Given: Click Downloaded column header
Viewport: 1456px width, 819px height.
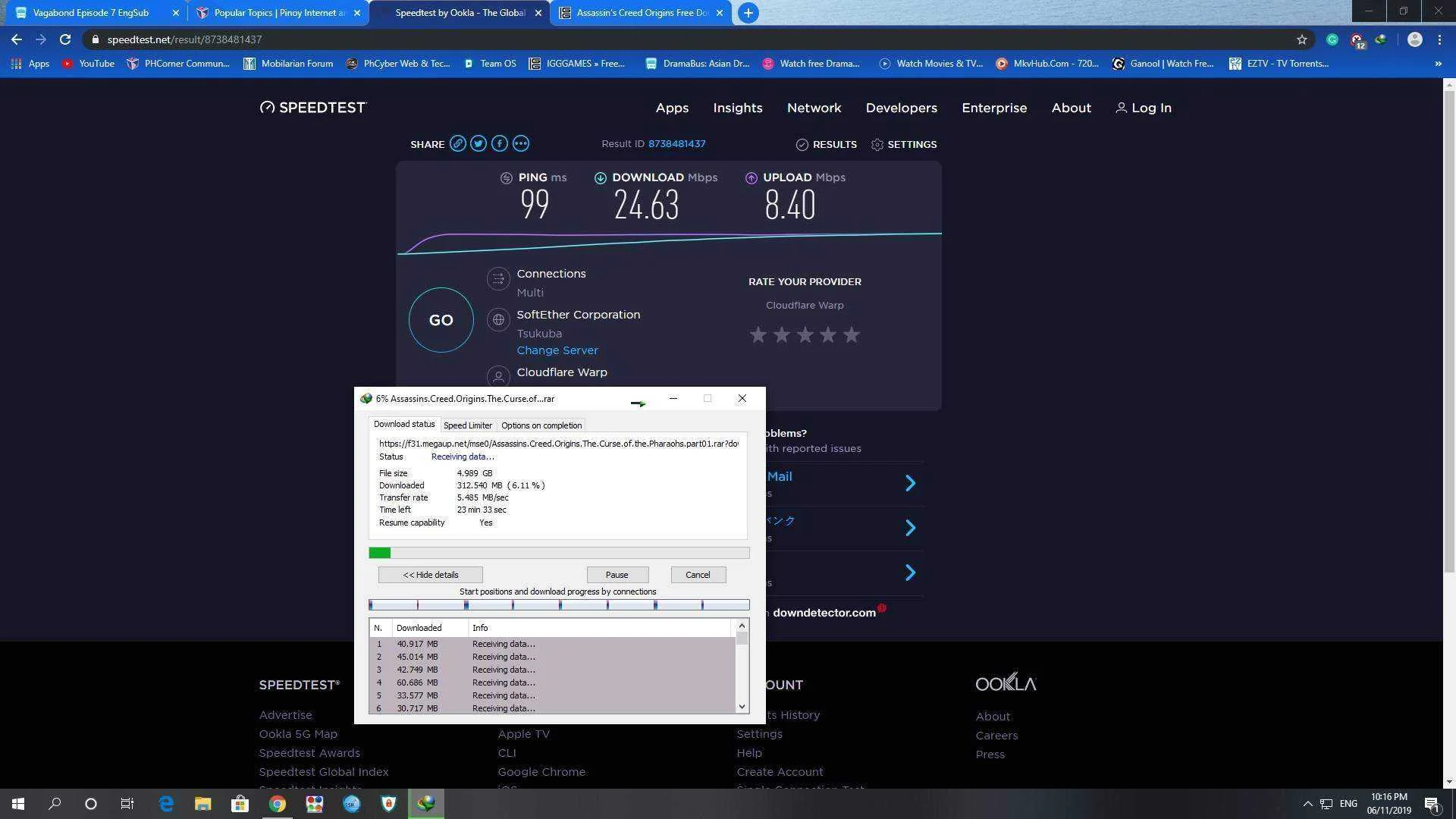Looking at the screenshot, I should pos(429,628).
